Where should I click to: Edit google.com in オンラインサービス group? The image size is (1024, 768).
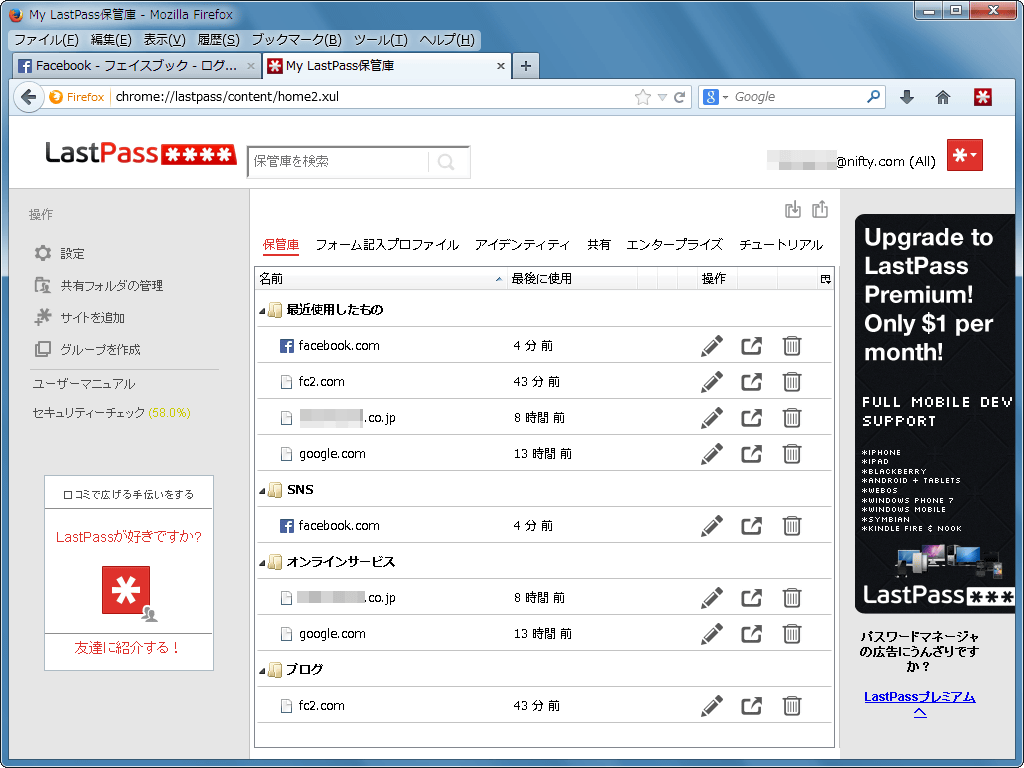[712, 633]
